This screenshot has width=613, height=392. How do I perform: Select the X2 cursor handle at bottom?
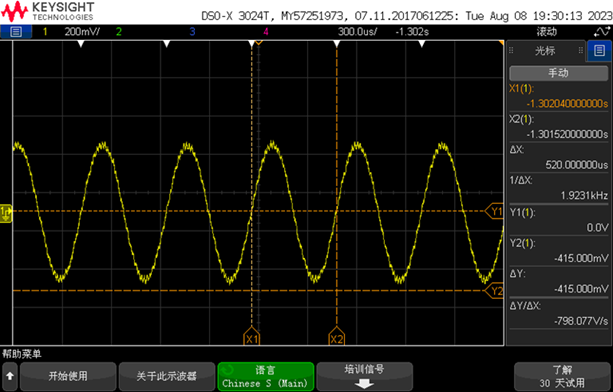coord(337,336)
